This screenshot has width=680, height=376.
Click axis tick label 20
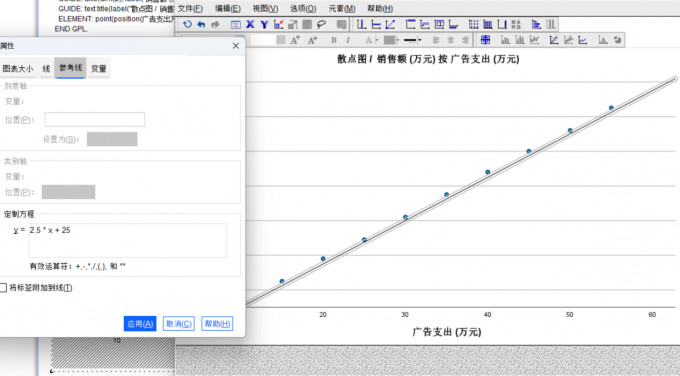pyautogui.click(x=323, y=314)
